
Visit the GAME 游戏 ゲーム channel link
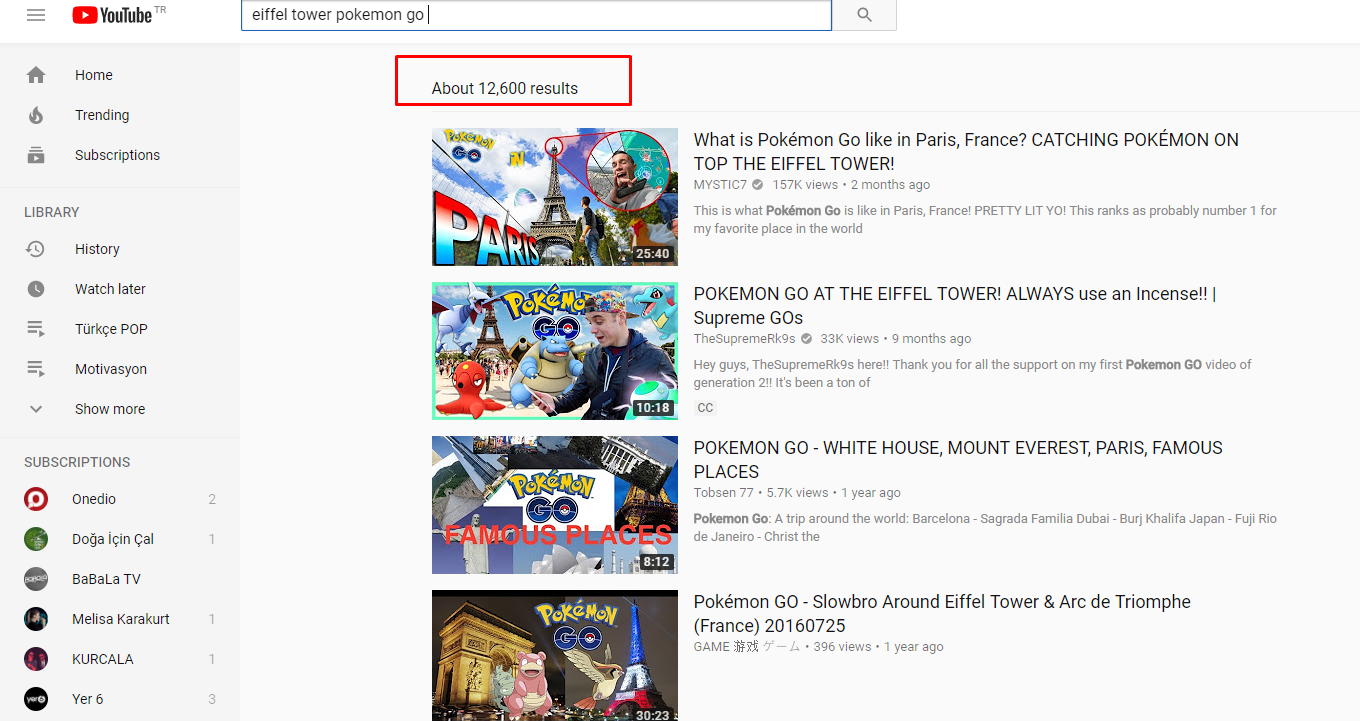click(x=747, y=647)
